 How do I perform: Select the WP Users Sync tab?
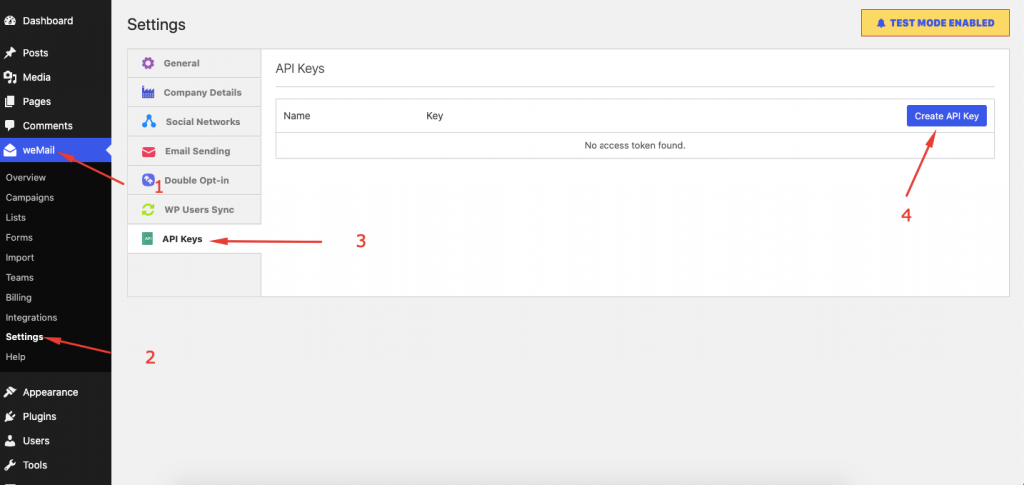pos(194,210)
